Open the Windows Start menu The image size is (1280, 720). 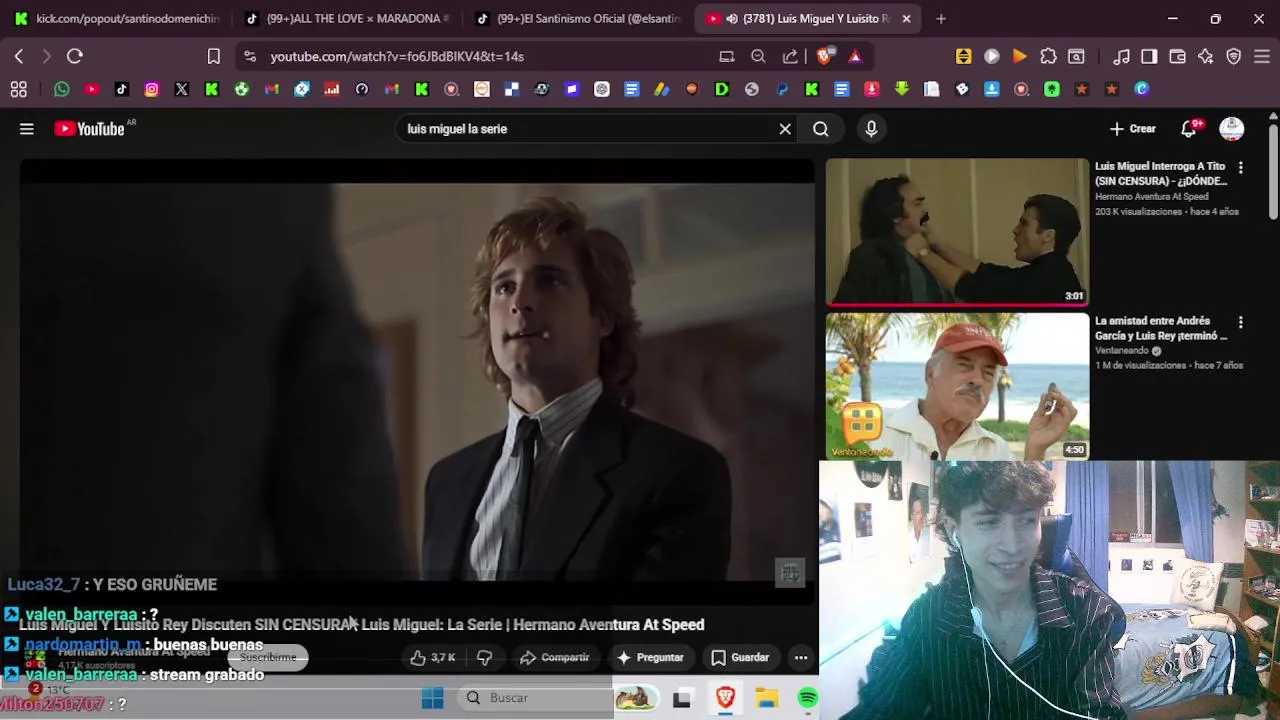pos(432,698)
